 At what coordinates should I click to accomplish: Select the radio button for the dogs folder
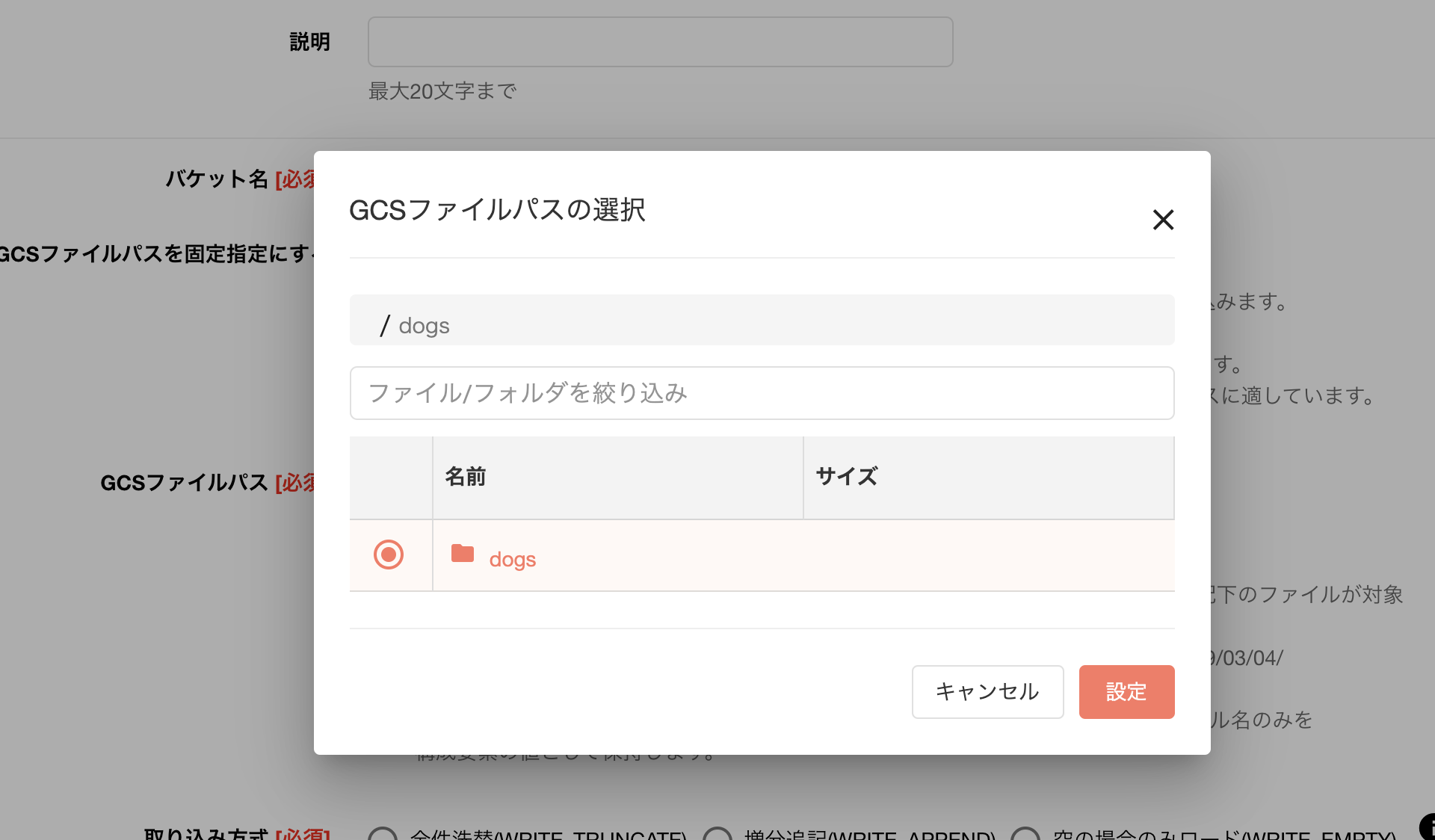(x=388, y=555)
